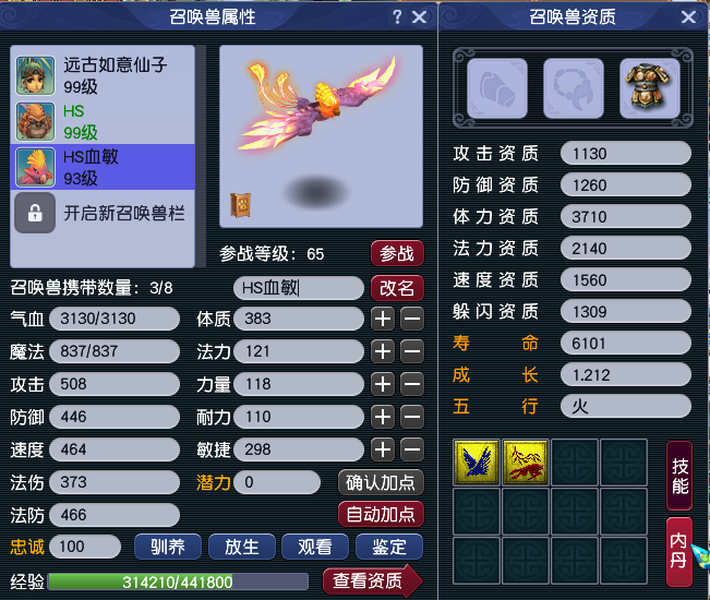Switch to the 技能 tab
Viewport: 710px width, 600px height.
[679, 476]
